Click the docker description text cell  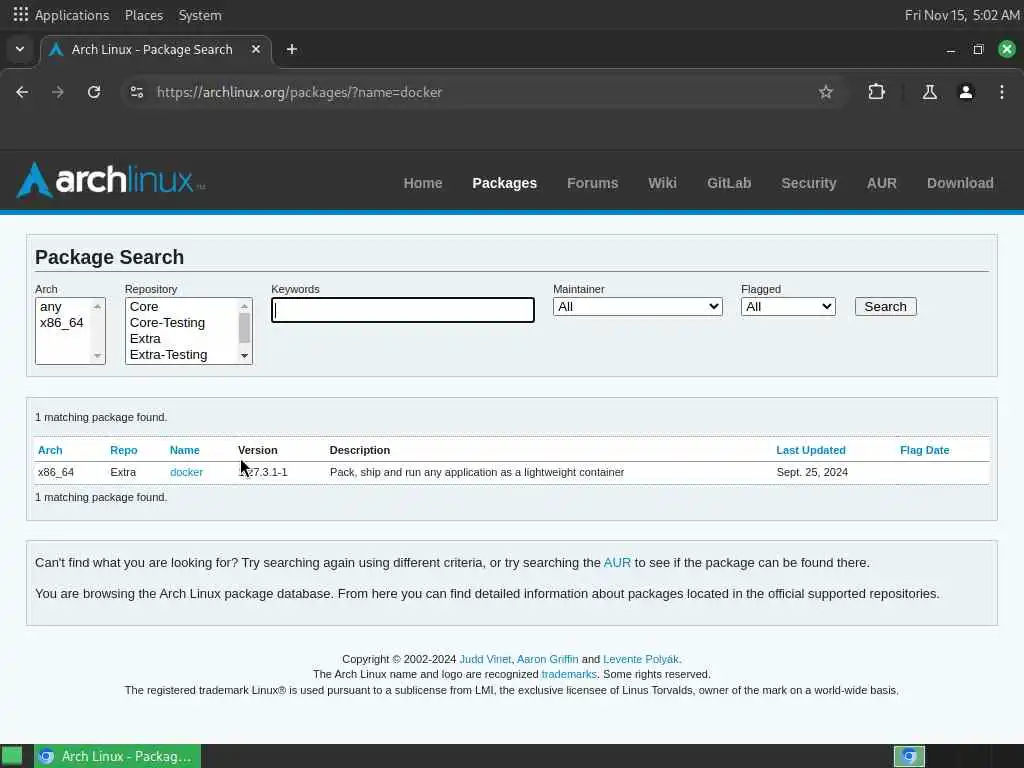477,472
